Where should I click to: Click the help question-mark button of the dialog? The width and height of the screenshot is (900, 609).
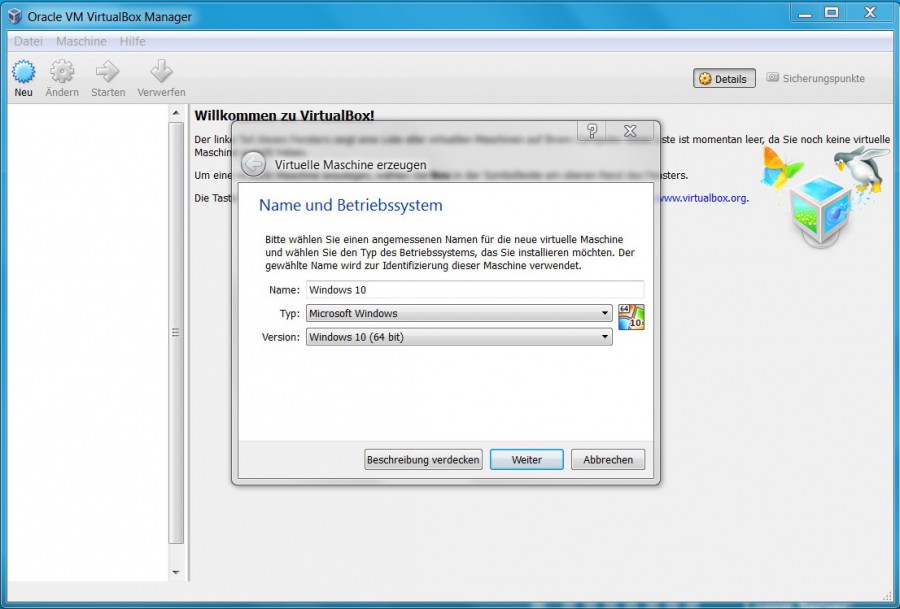tap(592, 131)
